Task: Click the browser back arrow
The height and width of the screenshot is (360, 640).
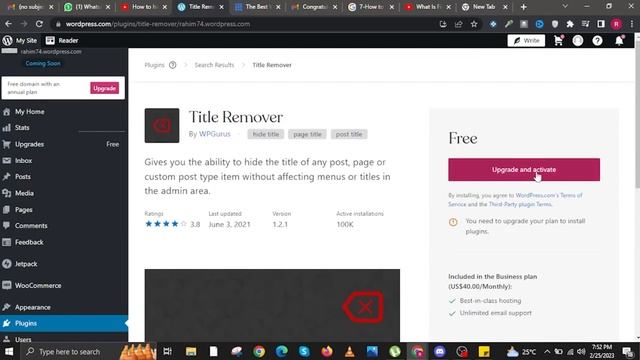Action: tap(9, 24)
